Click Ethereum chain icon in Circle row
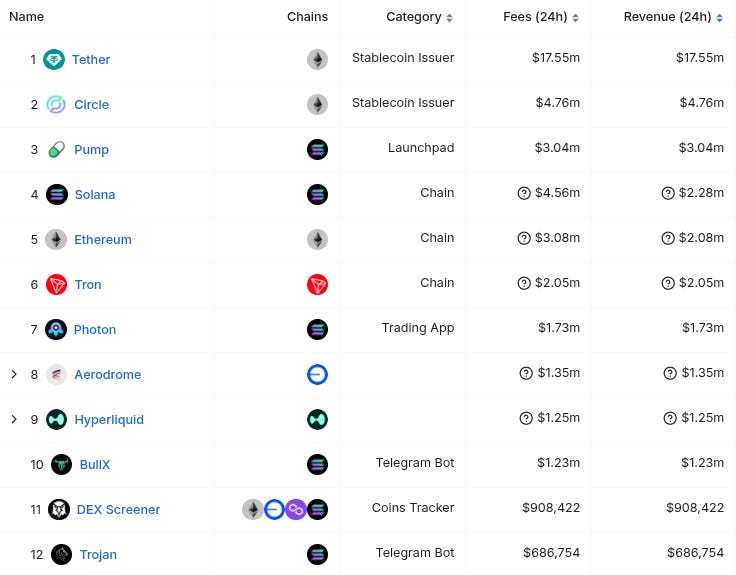The image size is (736, 575). point(317,105)
